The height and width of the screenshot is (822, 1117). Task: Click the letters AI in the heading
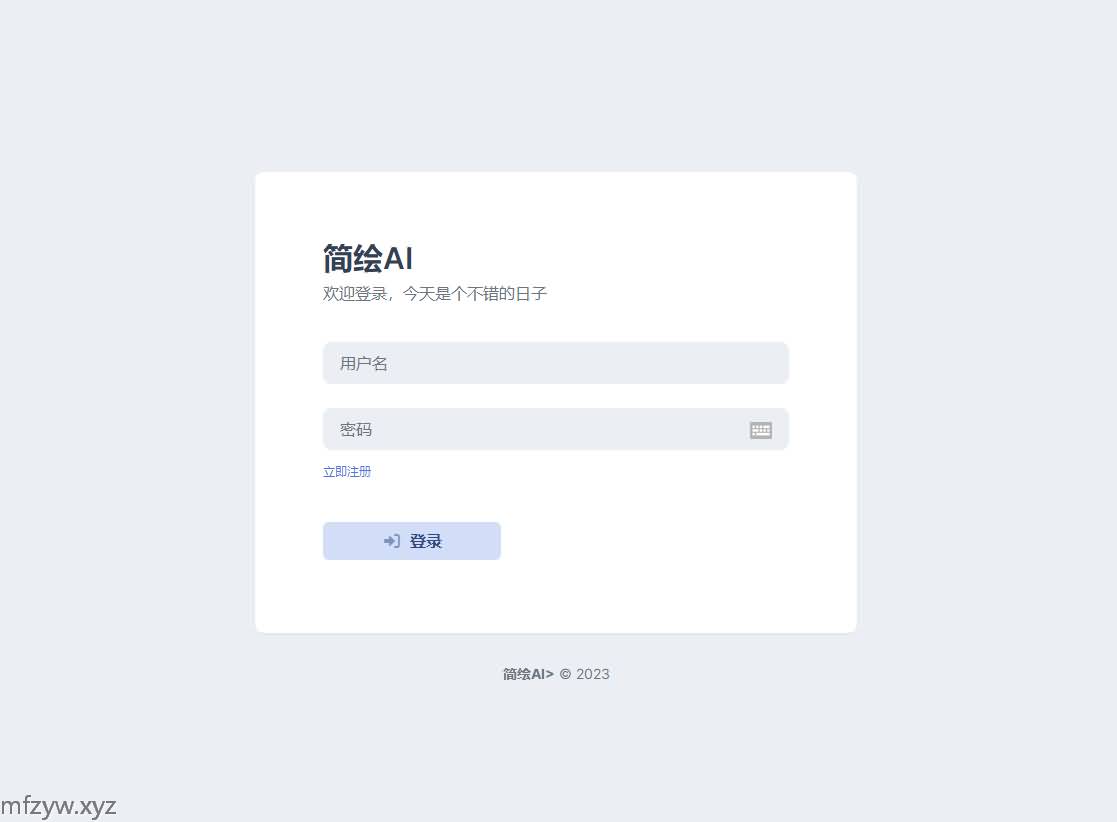pyautogui.click(x=398, y=259)
